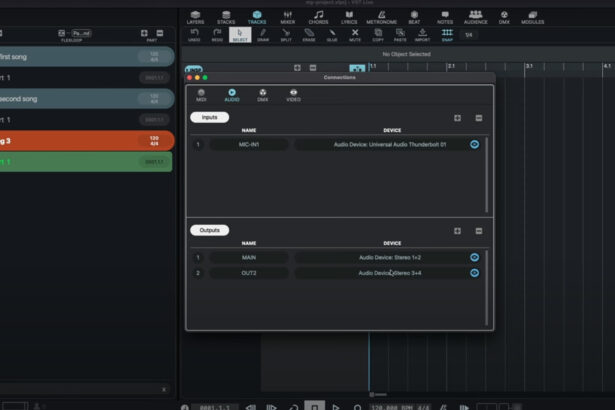Screen dimensions: 615x410
Task: Edit the MAIN output name field
Action: (x=249, y=257)
